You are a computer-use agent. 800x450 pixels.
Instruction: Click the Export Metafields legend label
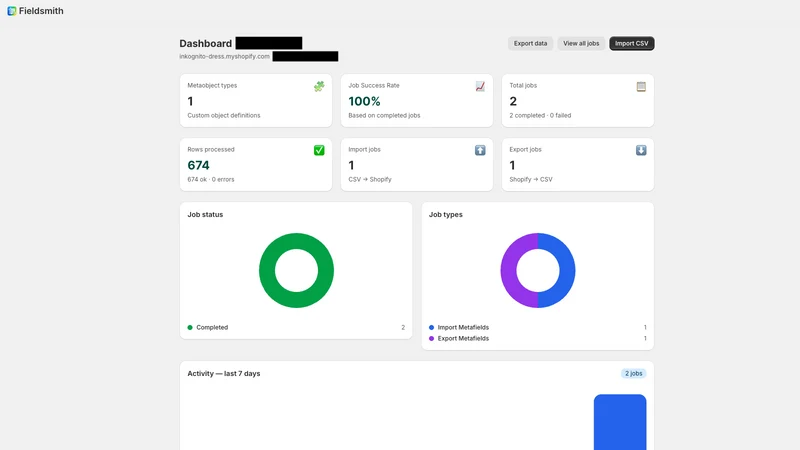coord(463,338)
